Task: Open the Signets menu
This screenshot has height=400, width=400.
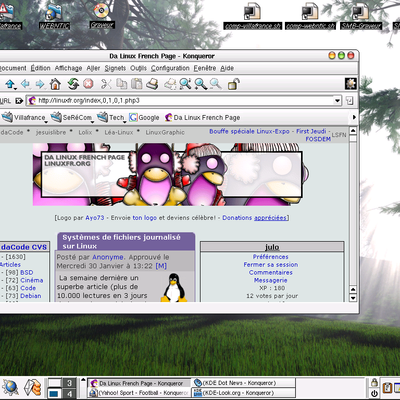Action: click(x=115, y=68)
